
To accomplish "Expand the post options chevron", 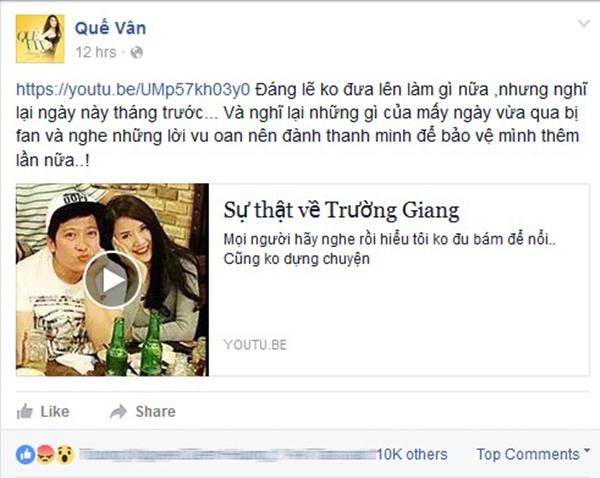I will coord(584,24).
